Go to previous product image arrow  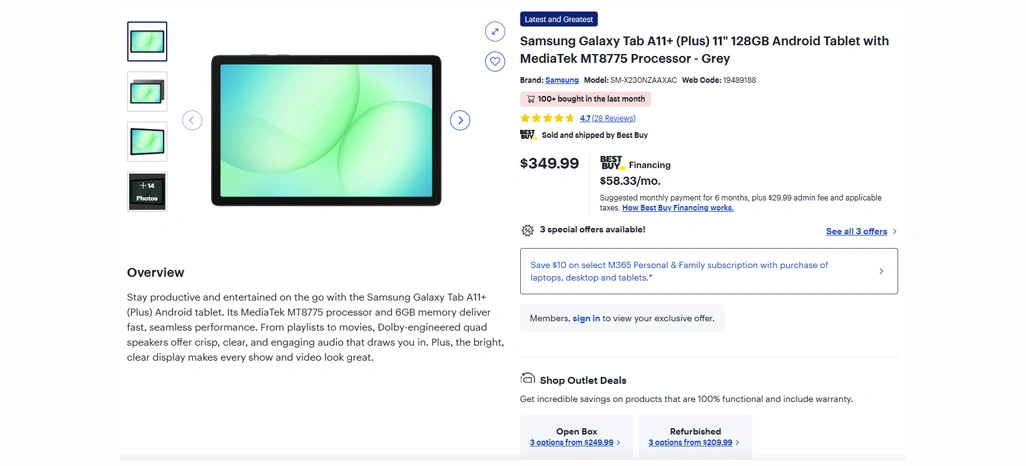coord(192,120)
